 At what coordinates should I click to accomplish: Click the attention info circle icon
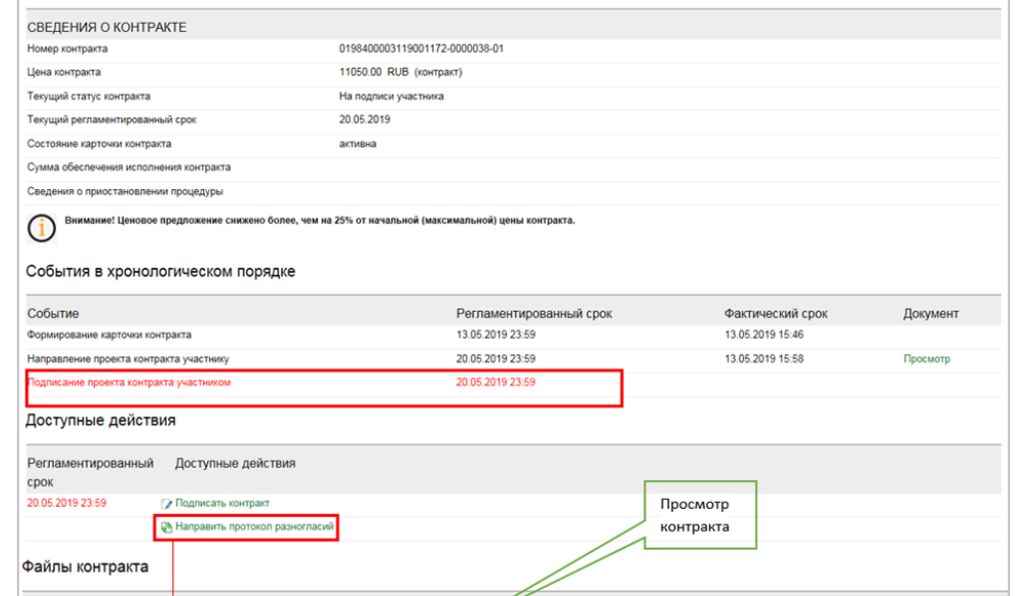[x=41, y=229]
